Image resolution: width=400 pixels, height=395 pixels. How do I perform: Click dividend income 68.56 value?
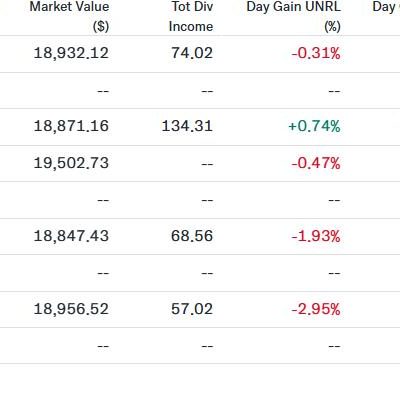(x=192, y=236)
